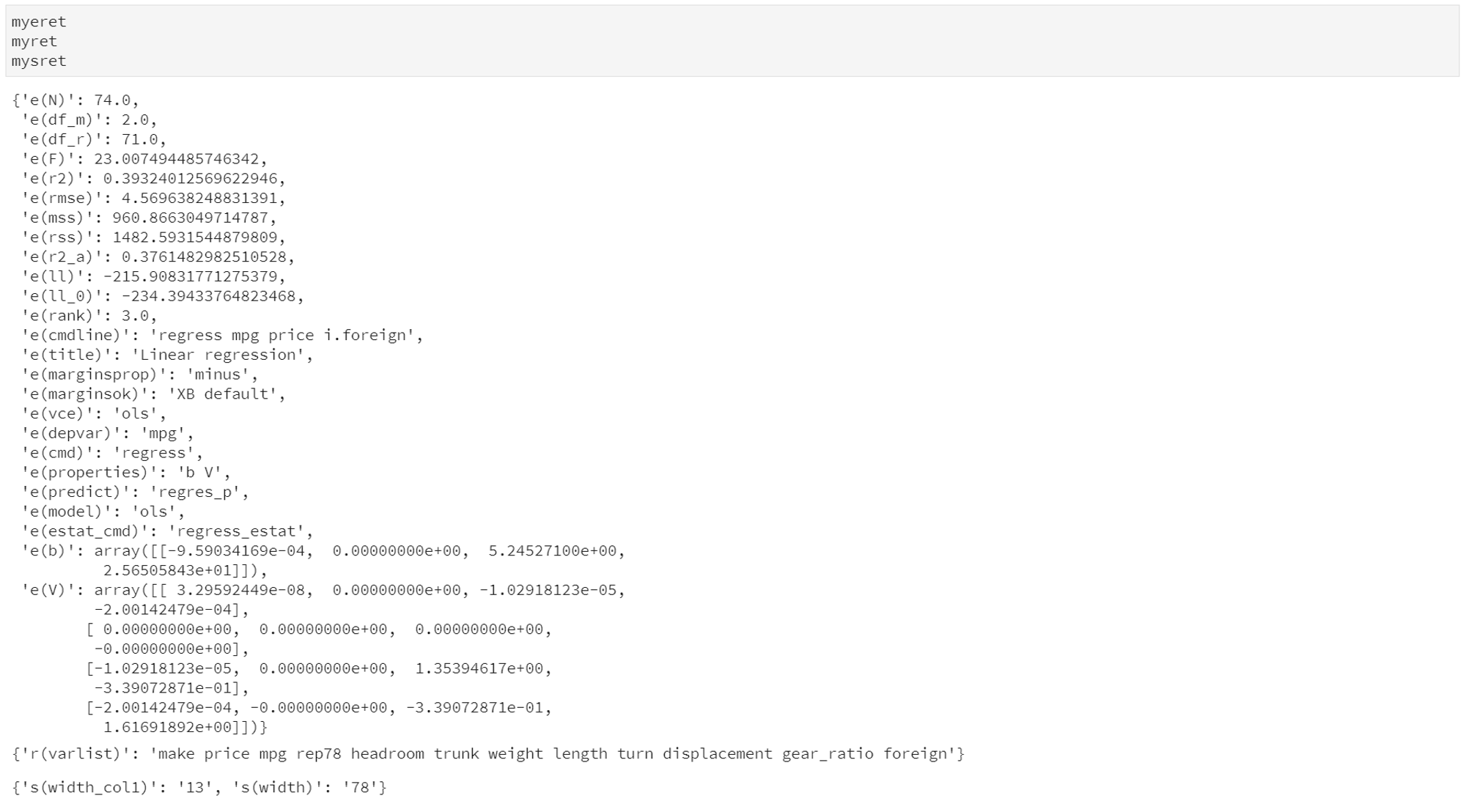Click the 'e(r2)' value in output

pos(191,179)
